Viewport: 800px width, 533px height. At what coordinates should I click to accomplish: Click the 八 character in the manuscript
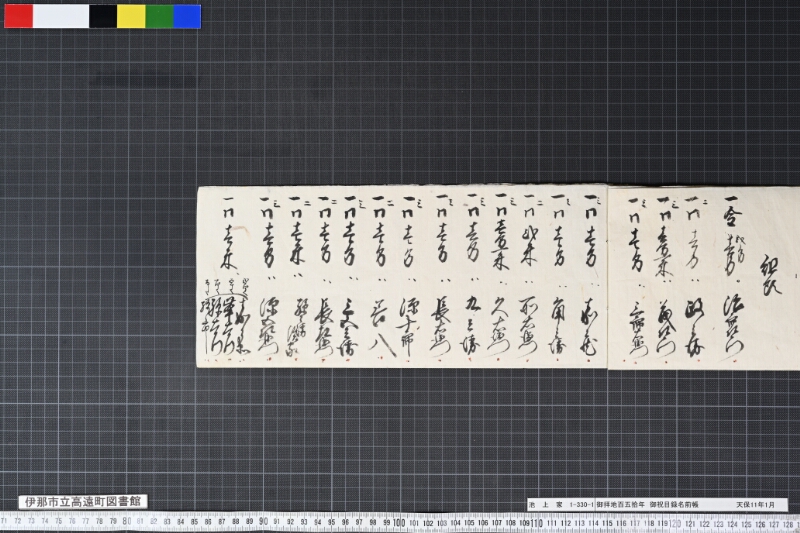coord(383,344)
